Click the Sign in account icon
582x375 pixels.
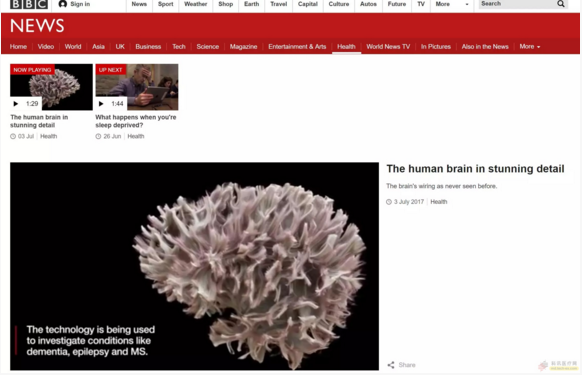coord(63,4)
